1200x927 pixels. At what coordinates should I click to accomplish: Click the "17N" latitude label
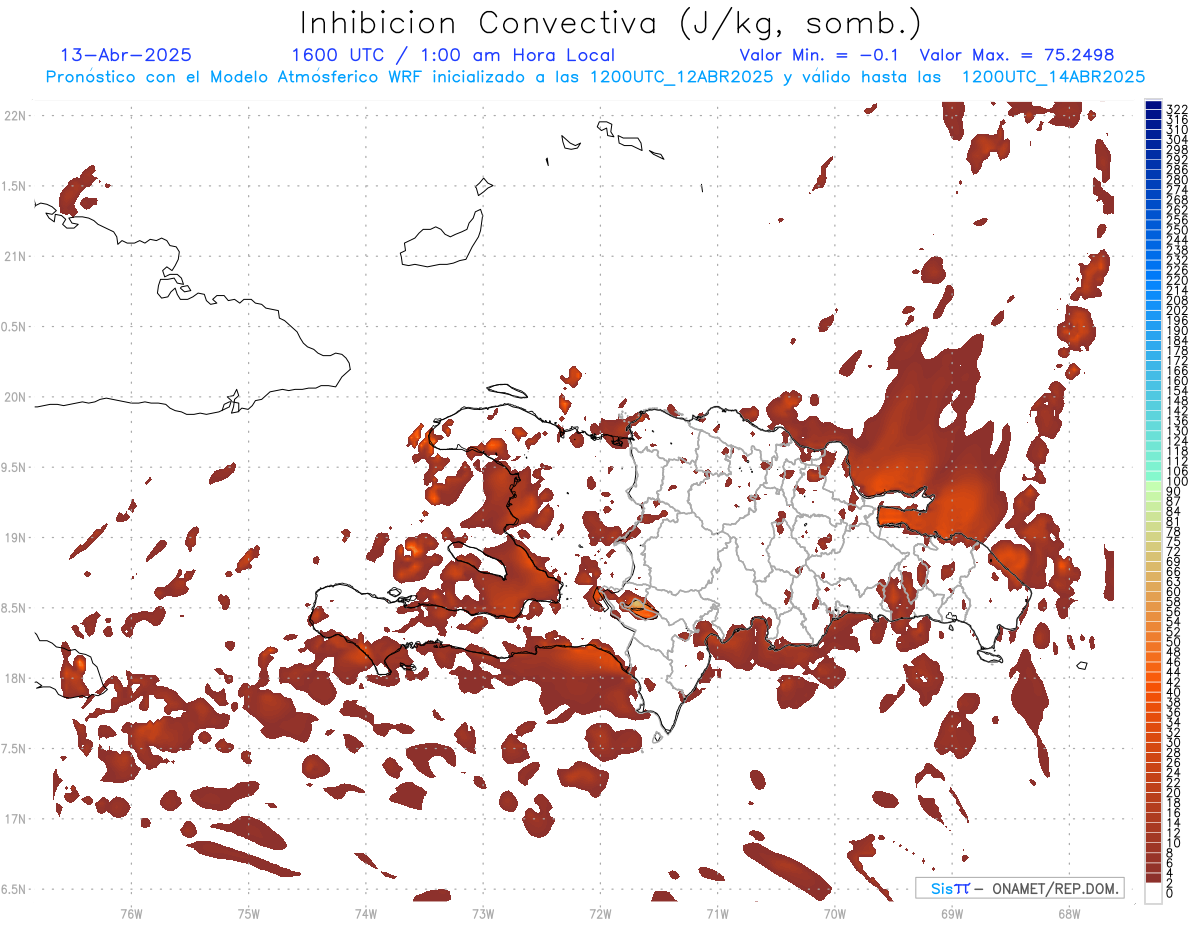[15, 819]
